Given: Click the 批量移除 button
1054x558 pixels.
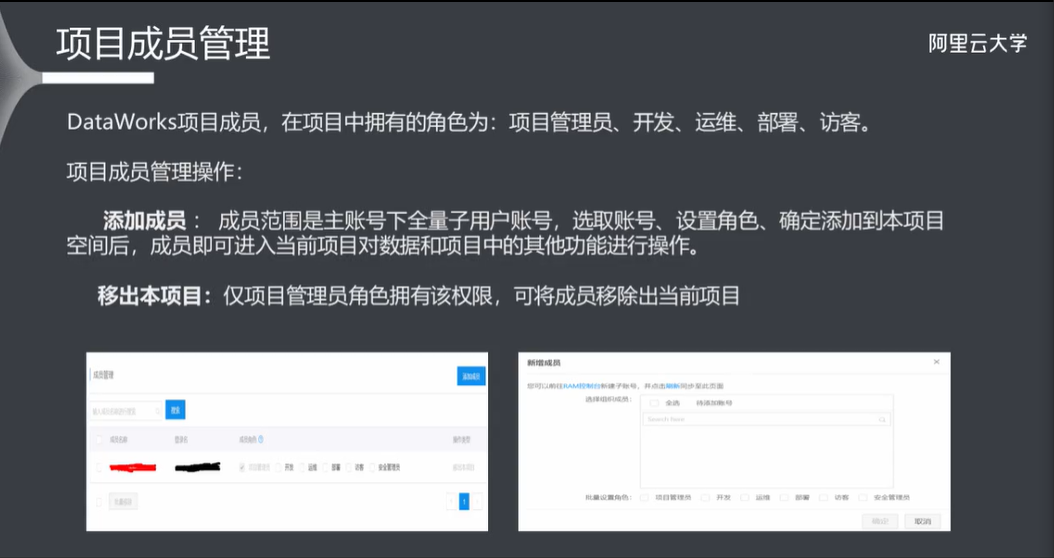Looking at the screenshot, I should 123,502.
